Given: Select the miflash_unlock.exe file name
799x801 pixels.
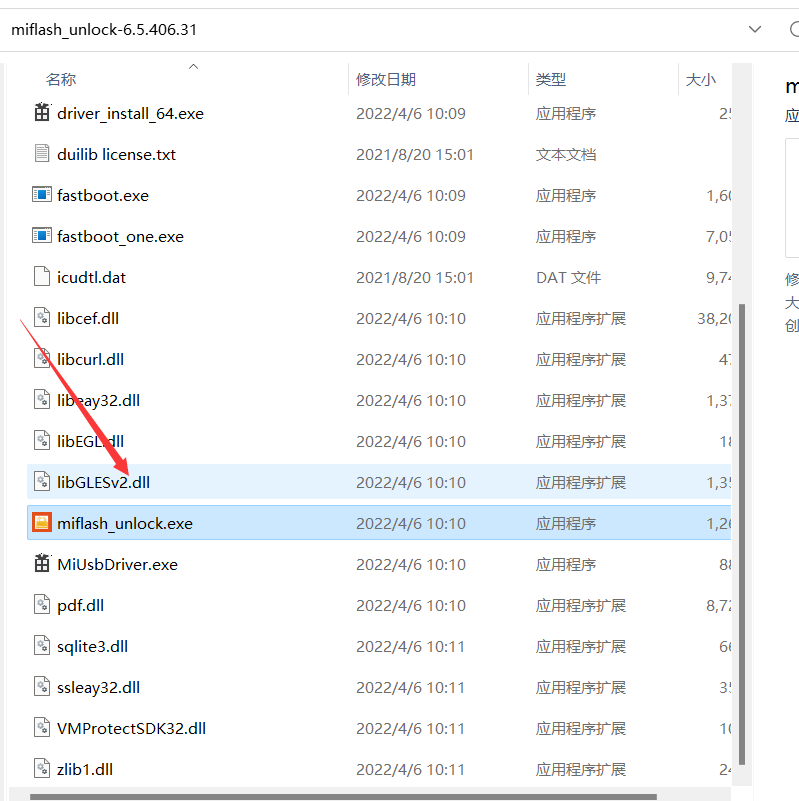Looking at the screenshot, I should click(x=125, y=524).
